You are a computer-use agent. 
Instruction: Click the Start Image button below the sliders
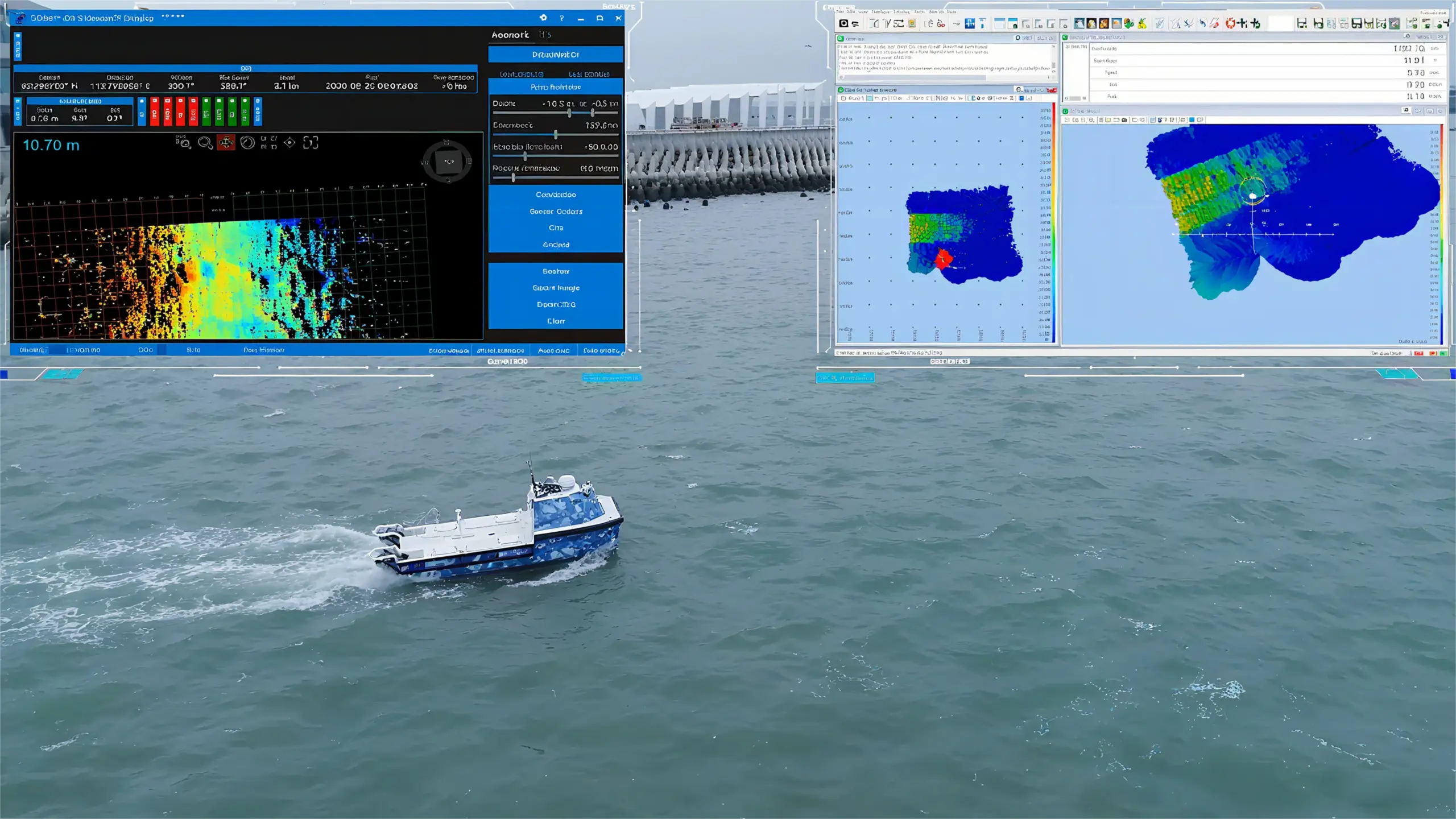(x=556, y=288)
